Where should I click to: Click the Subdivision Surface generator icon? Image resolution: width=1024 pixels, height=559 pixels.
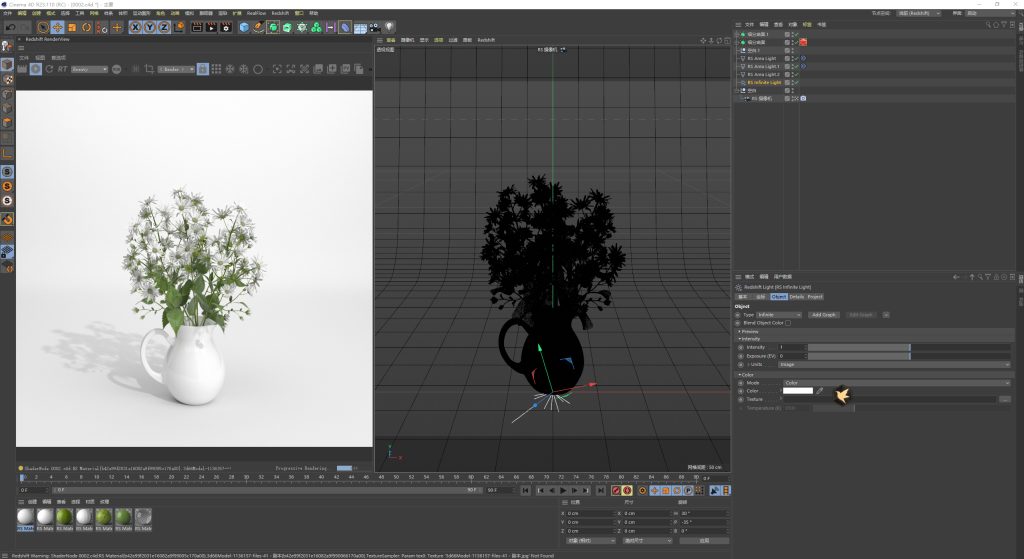click(273, 27)
